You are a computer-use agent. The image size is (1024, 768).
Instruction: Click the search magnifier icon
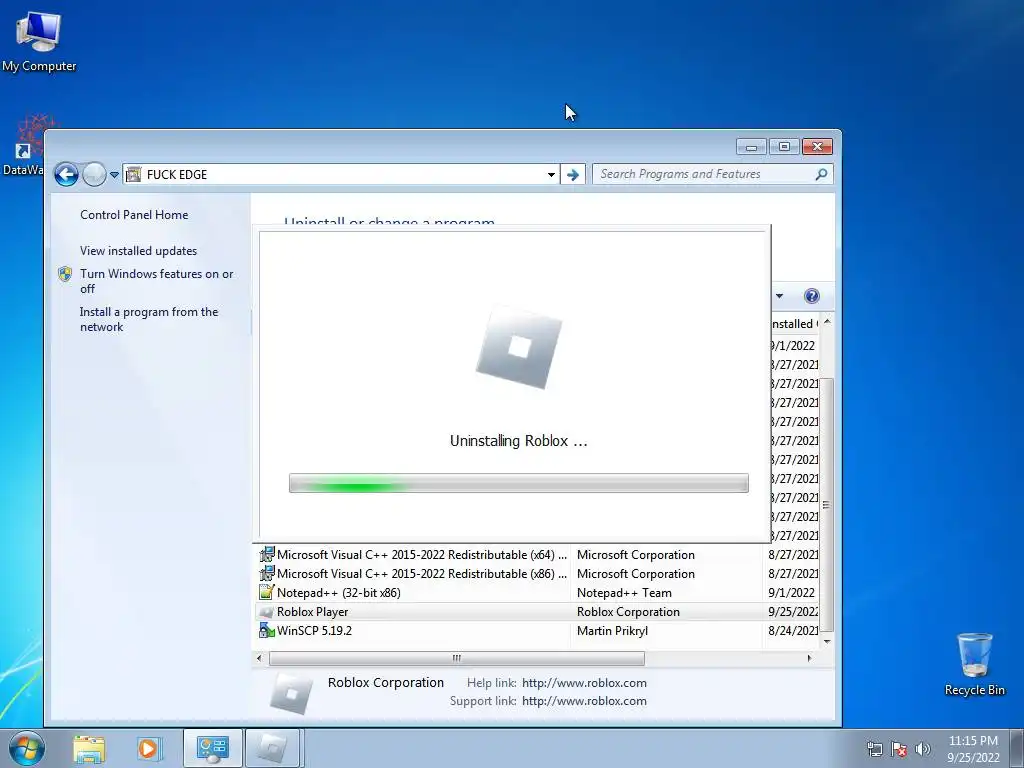(x=822, y=174)
